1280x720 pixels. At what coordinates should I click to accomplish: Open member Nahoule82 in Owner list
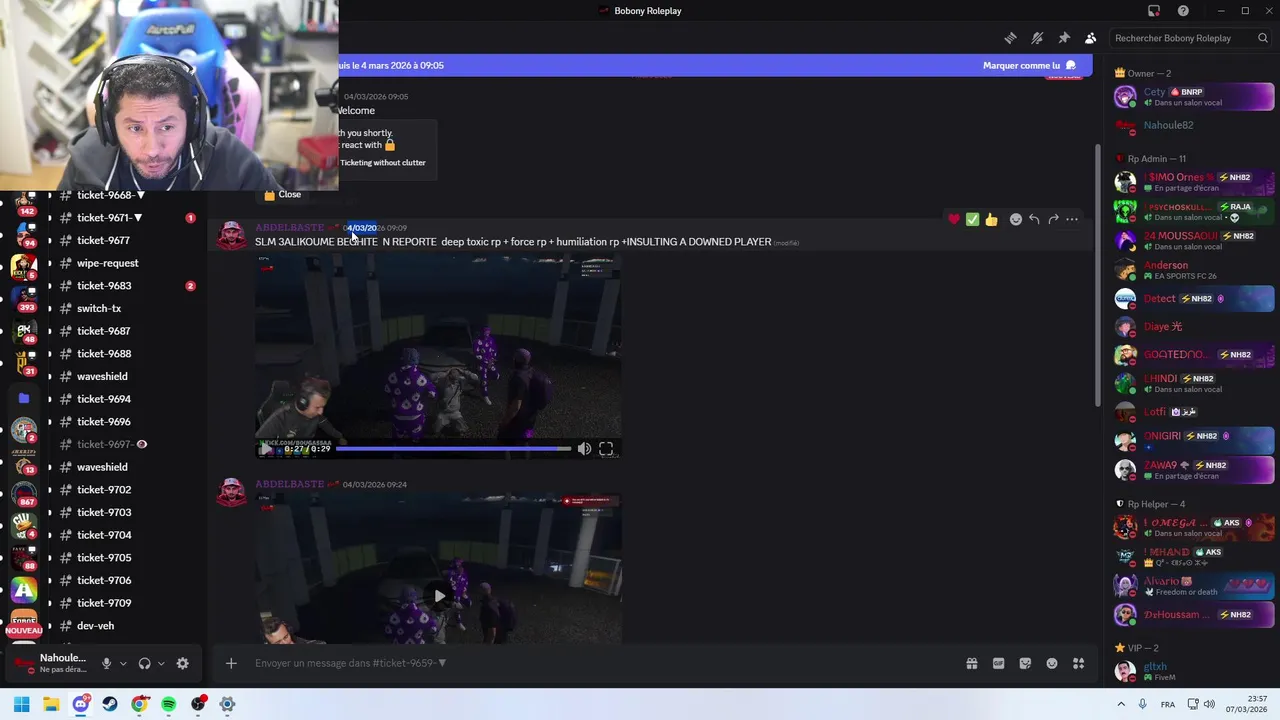tap(1193, 126)
